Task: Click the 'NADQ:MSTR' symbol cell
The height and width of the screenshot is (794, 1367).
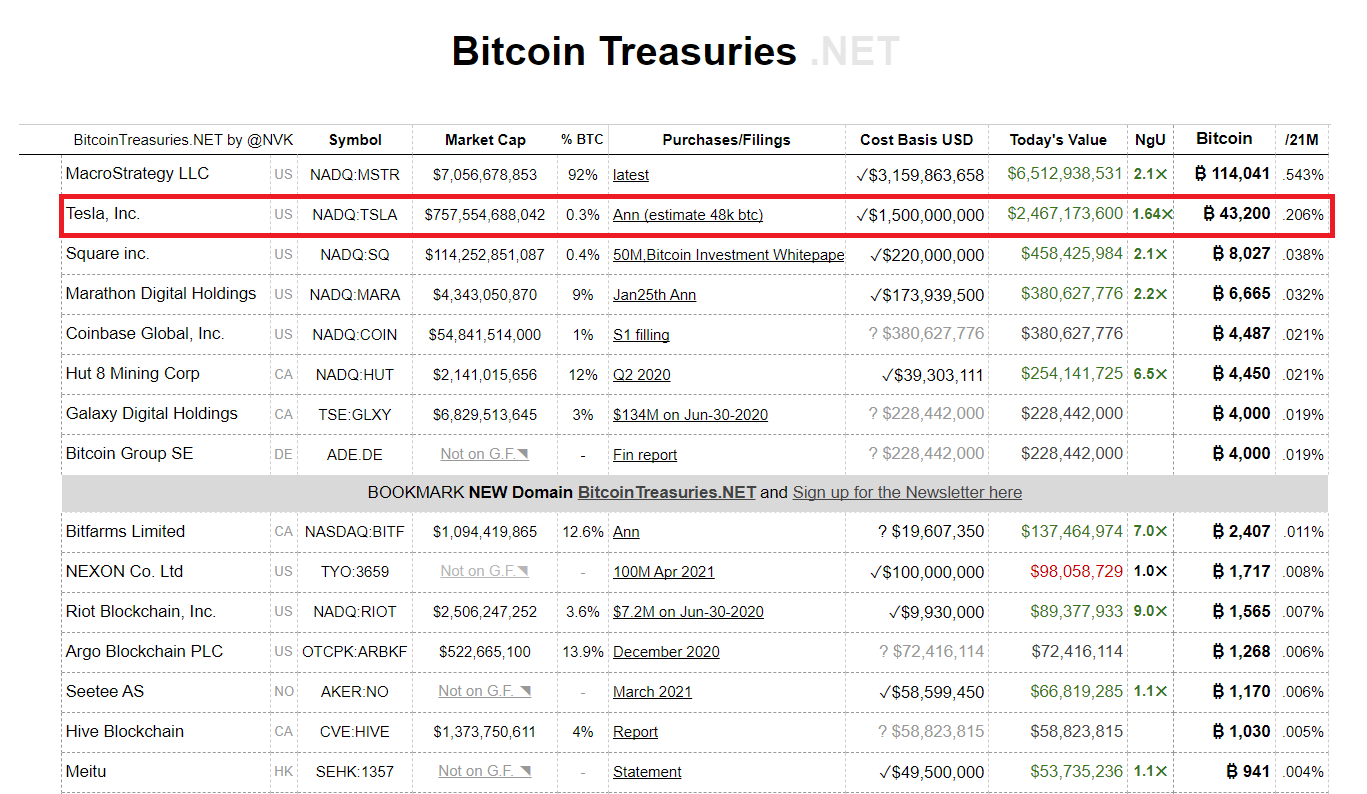Action: pyautogui.click(x=355, y=175)
